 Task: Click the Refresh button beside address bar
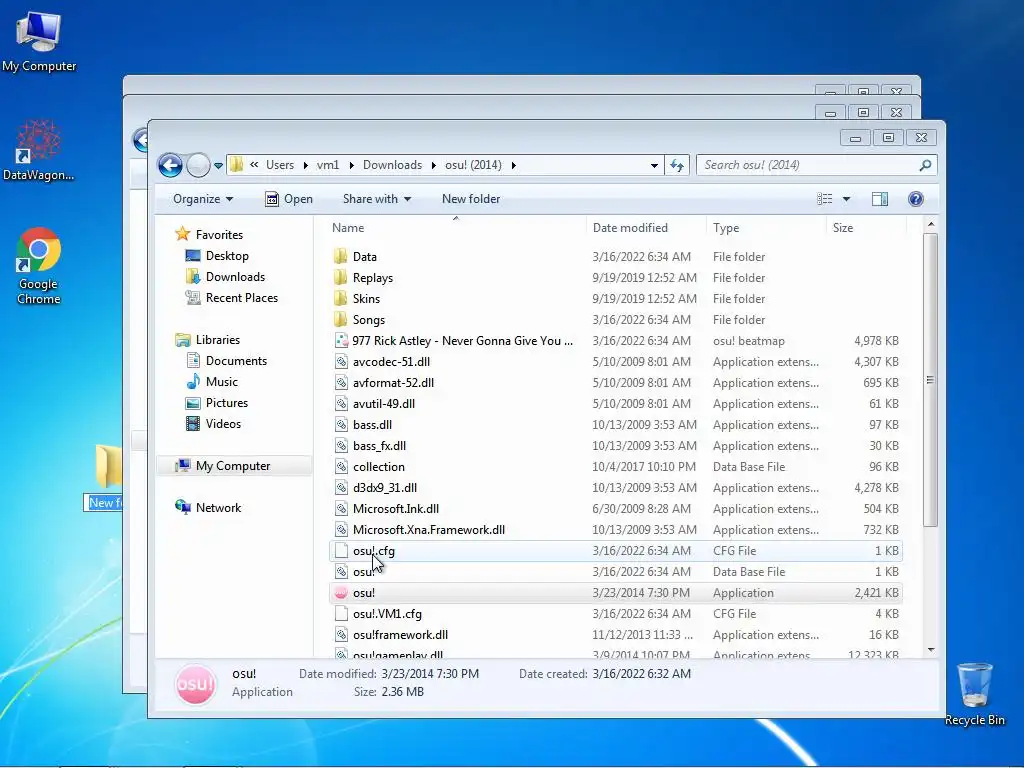677,165
